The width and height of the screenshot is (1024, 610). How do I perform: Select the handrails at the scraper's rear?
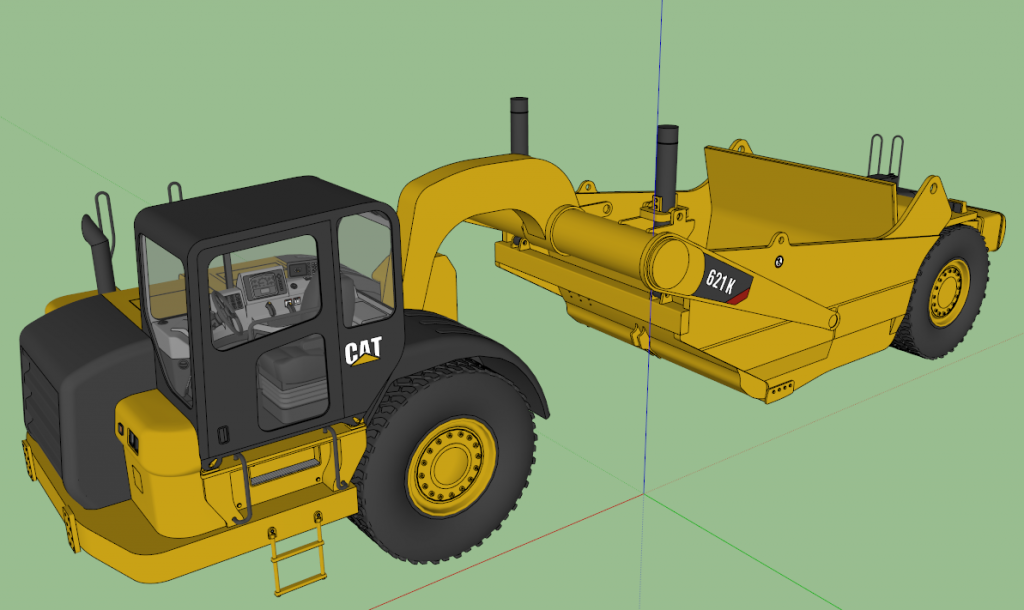point(886,155)
